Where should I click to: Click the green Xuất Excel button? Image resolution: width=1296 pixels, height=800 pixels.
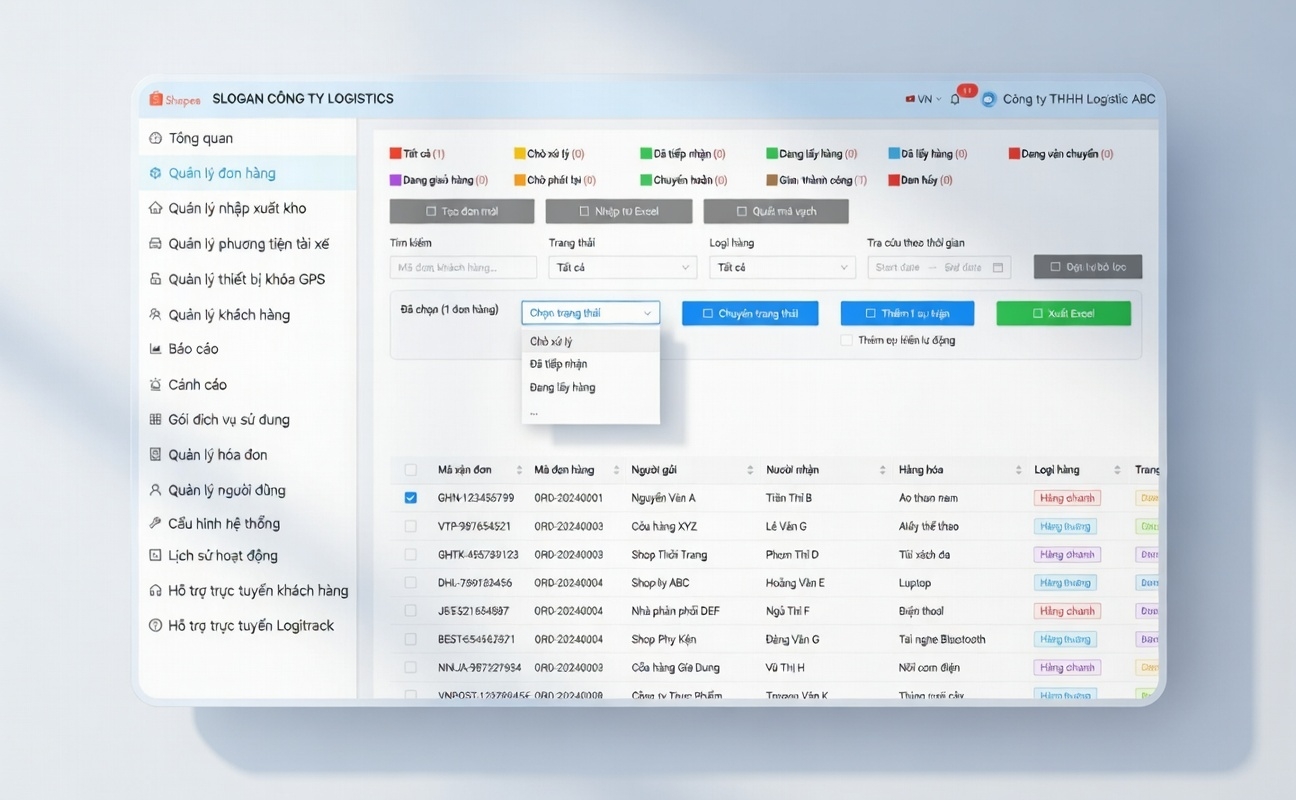point(1063,312)
